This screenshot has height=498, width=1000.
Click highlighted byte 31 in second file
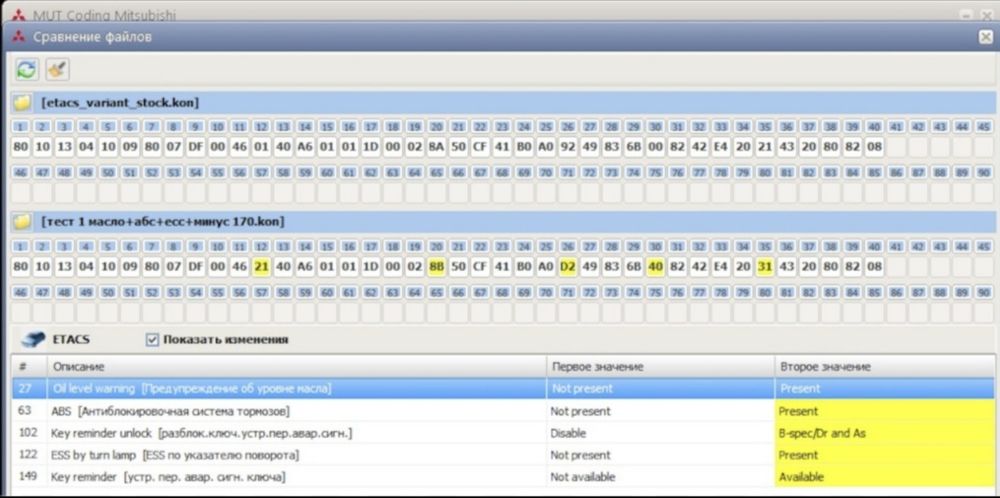point(765,267)
